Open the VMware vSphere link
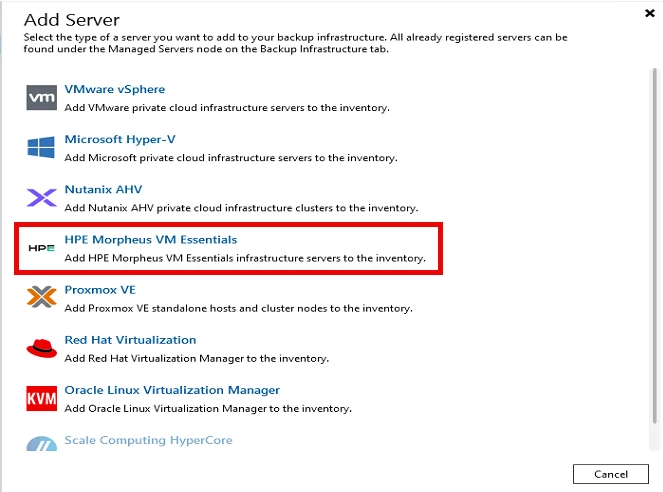Screen dimensions: 663x492 coord(115,89)
